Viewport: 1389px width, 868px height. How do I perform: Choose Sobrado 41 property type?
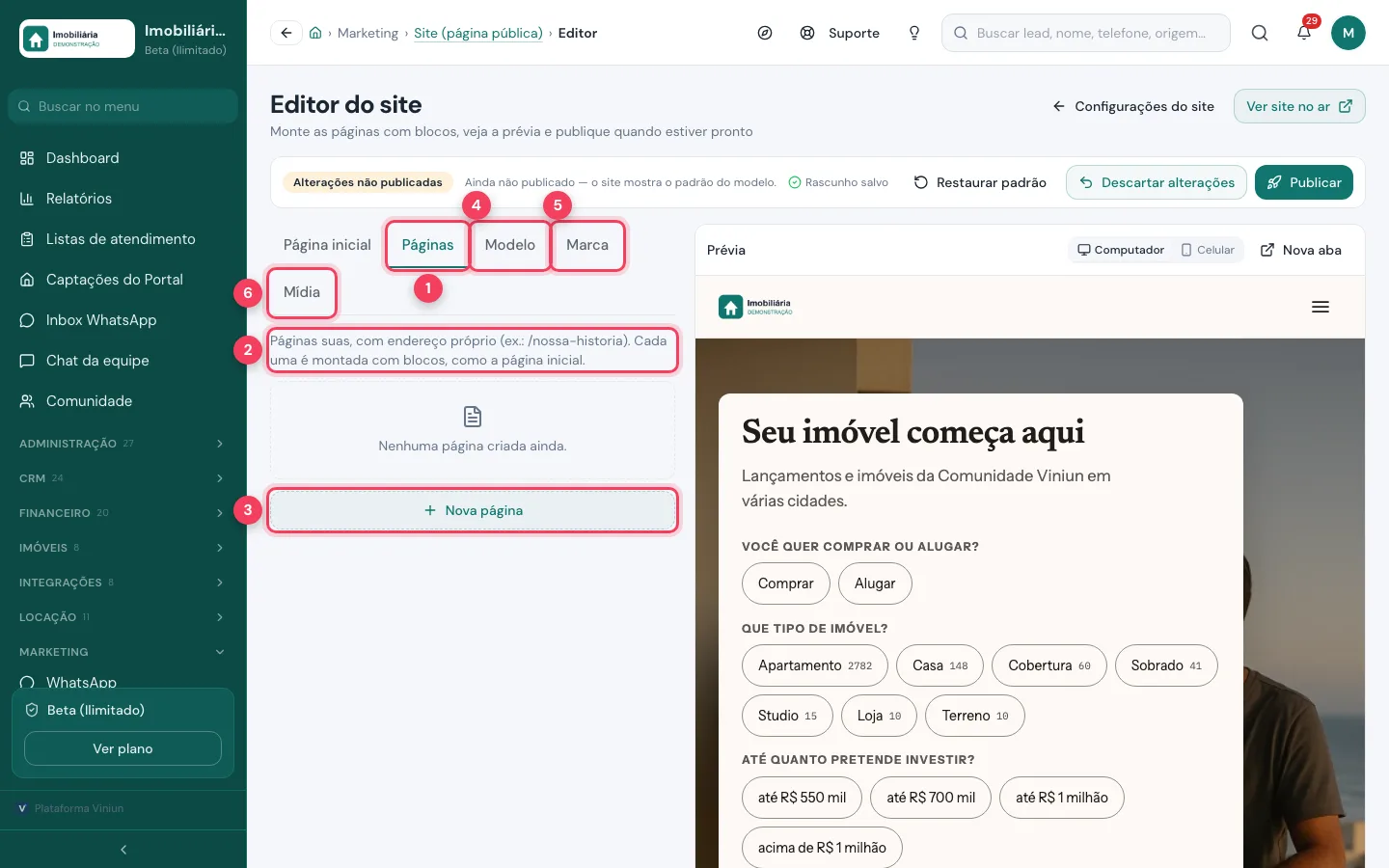(1166, 665)
